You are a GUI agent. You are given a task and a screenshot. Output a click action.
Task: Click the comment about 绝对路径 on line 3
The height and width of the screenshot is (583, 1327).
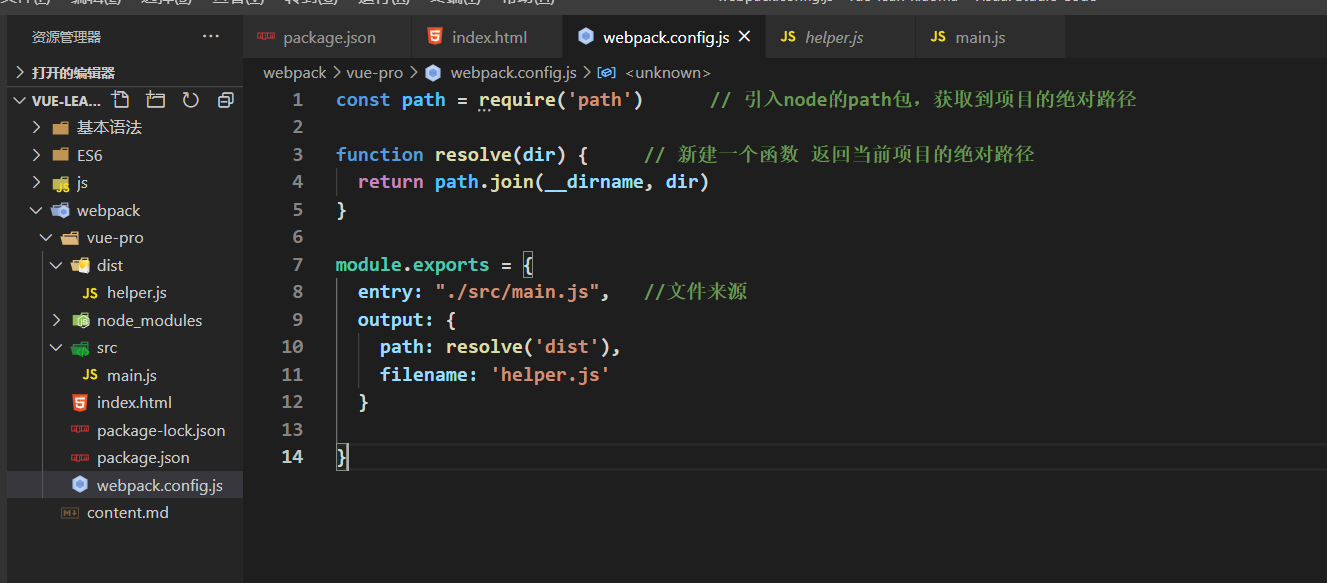click(839, 155)
